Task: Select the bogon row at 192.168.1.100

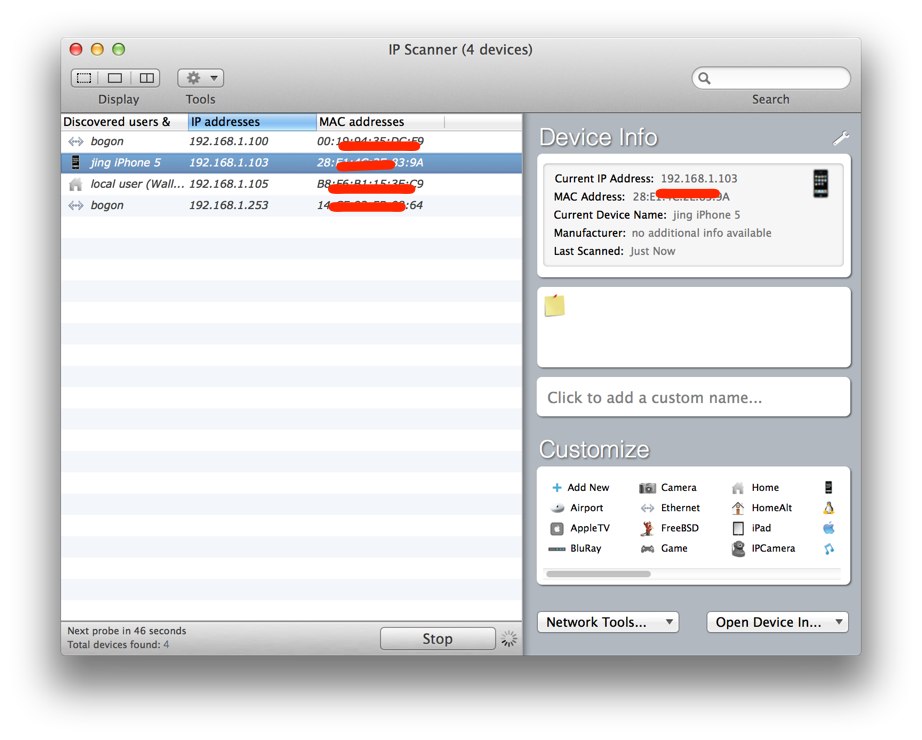Action: [x=291, y=141]
